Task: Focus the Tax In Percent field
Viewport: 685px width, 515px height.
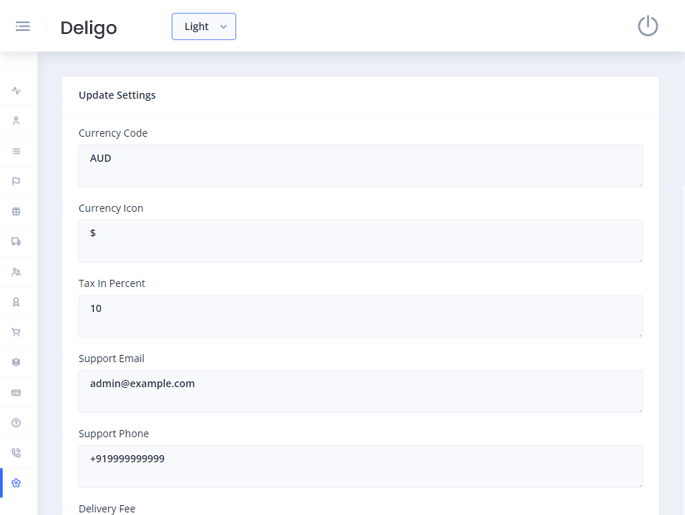Action: 360,316
